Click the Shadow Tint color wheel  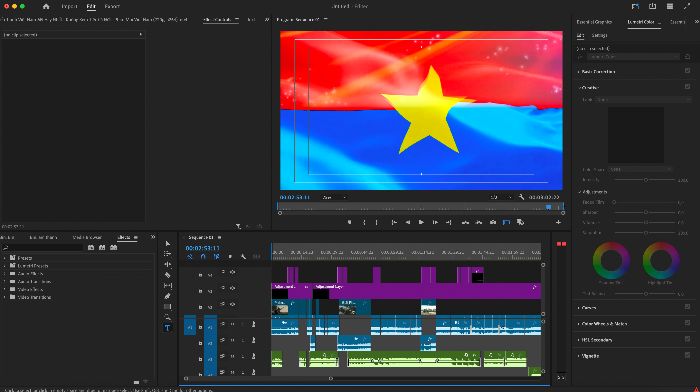(x=611, y=261)
